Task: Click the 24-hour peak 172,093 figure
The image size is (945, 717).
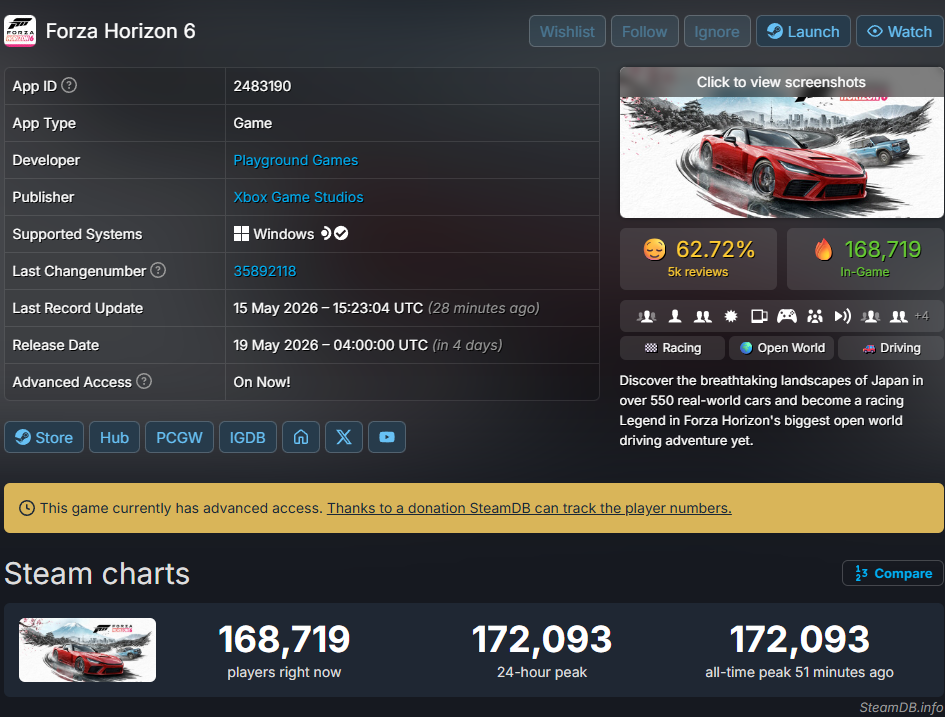Action: click(542, 639)
